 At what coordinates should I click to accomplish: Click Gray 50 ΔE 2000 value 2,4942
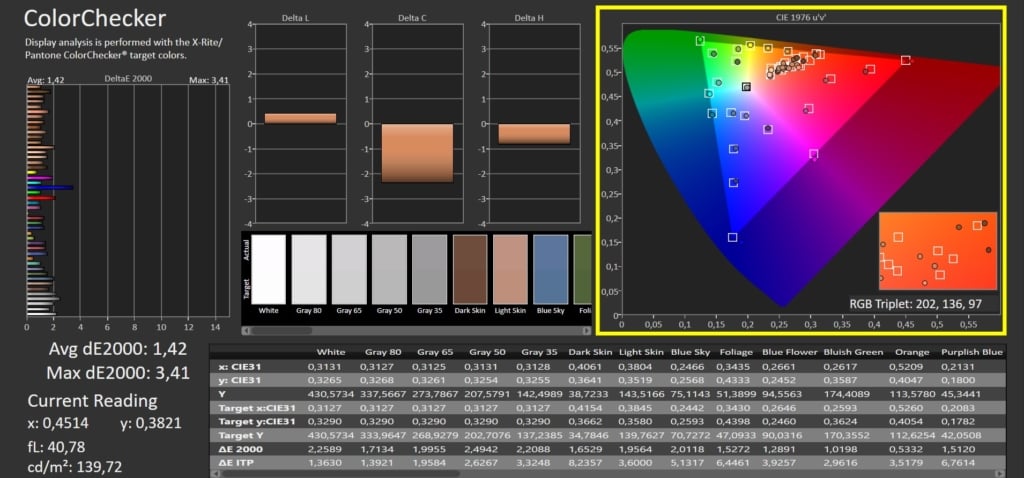tap(481, 449)
